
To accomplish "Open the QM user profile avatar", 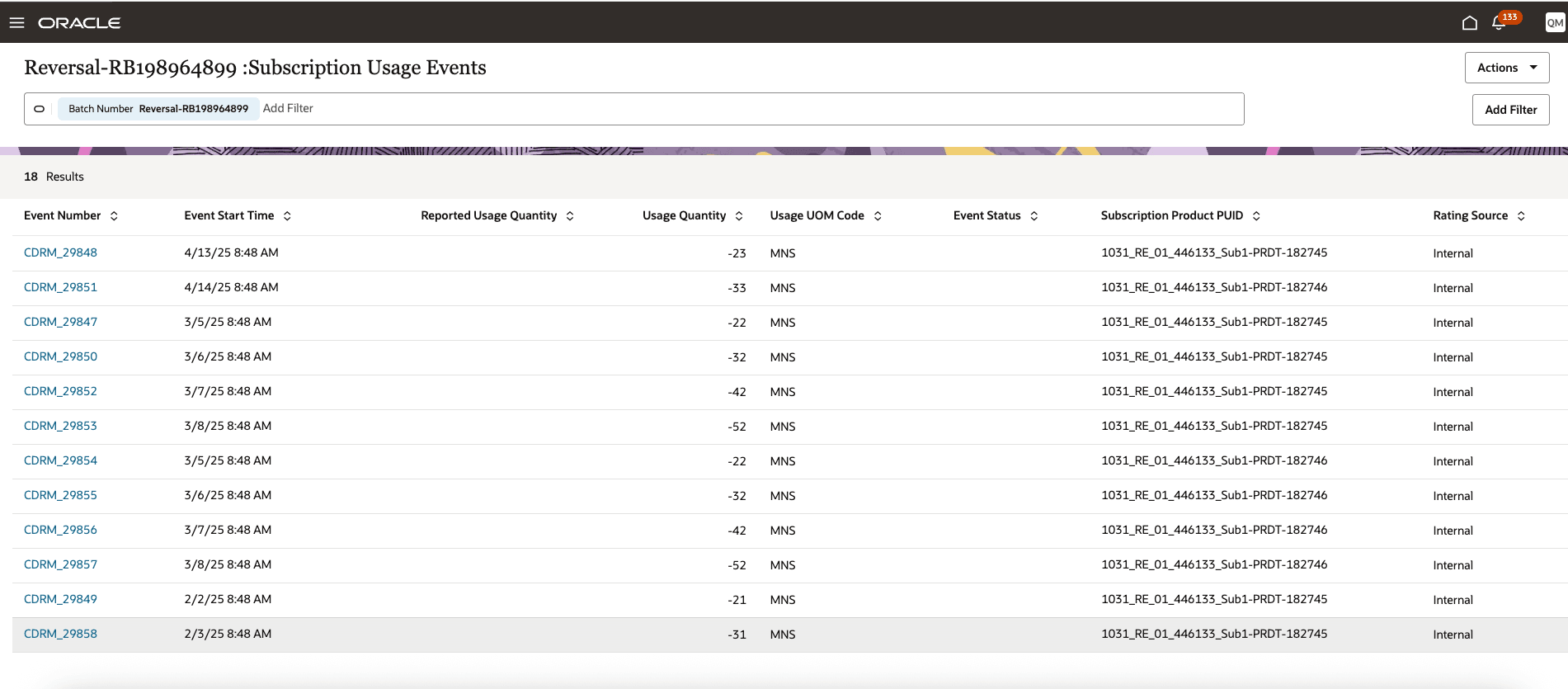I will 1555,22.
